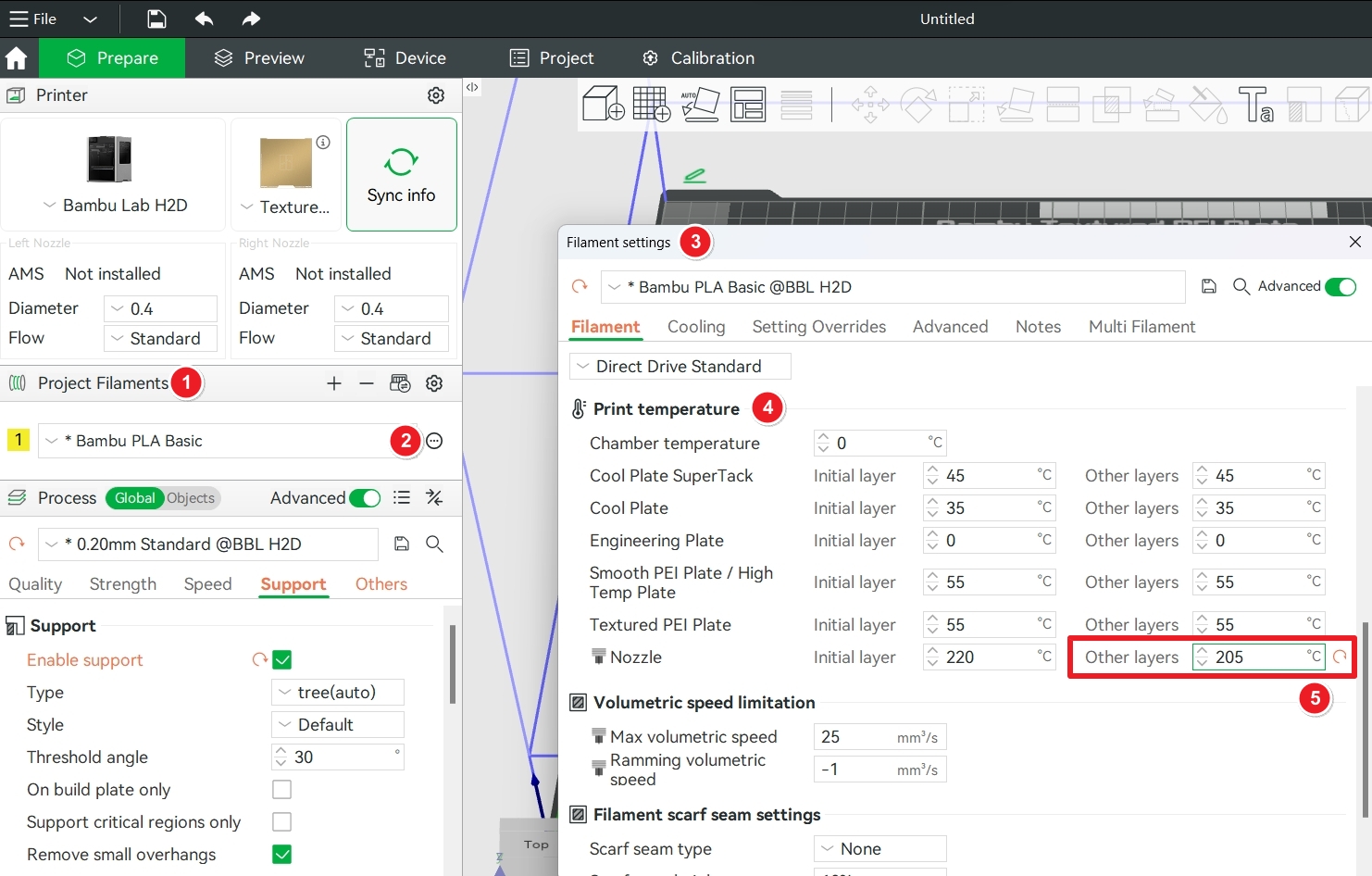Click the save filament preset icon
Viewport: 1372px width, 876px height.
1209,286
